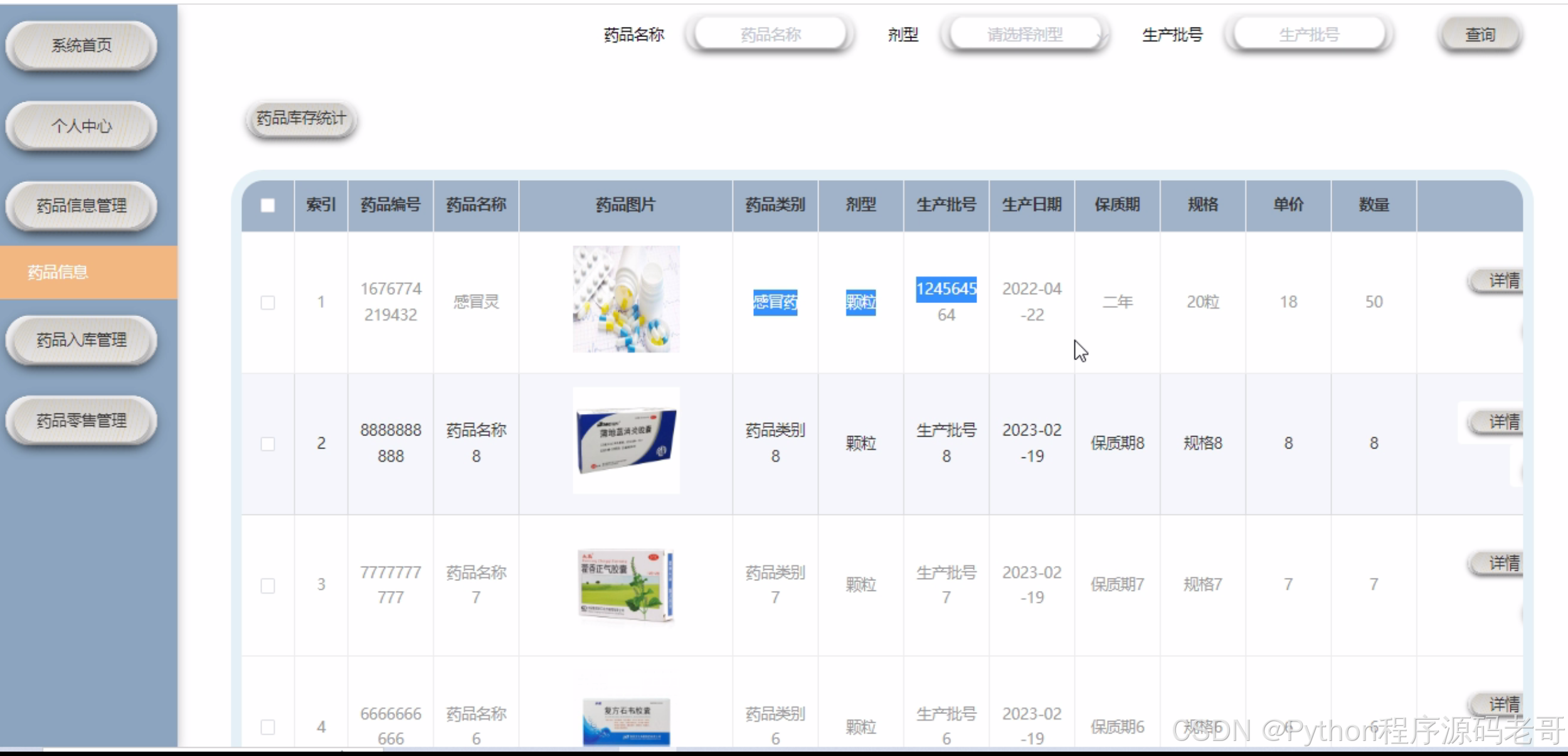The image size is (1568, 756).
Task: Toggle the select-all checkbox in table header
Action: (268, 205)
